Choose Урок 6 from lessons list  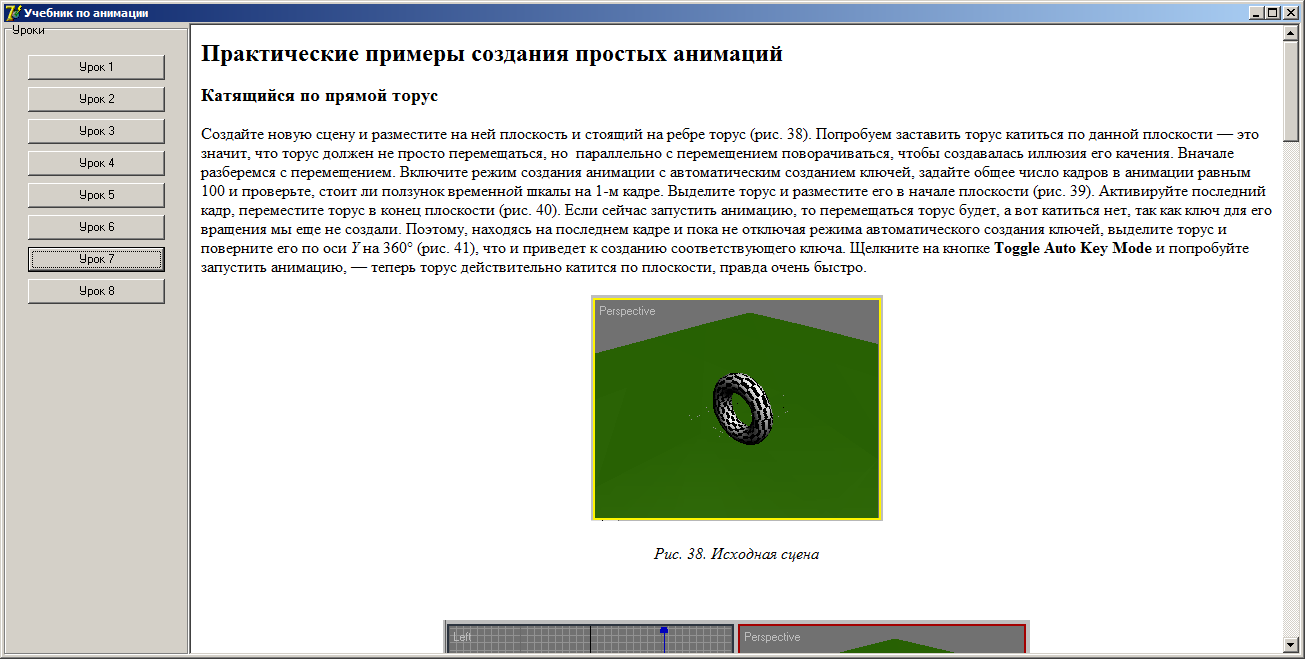[96, 227]
